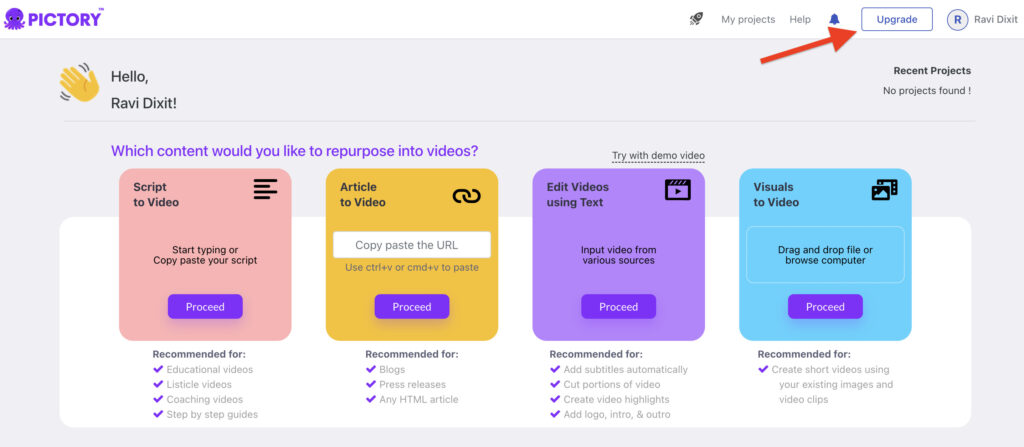Proceed with Edit Videos using Text
Image resolution: width=1024 pixels, height=447 pixels.
tap(618, 306)
